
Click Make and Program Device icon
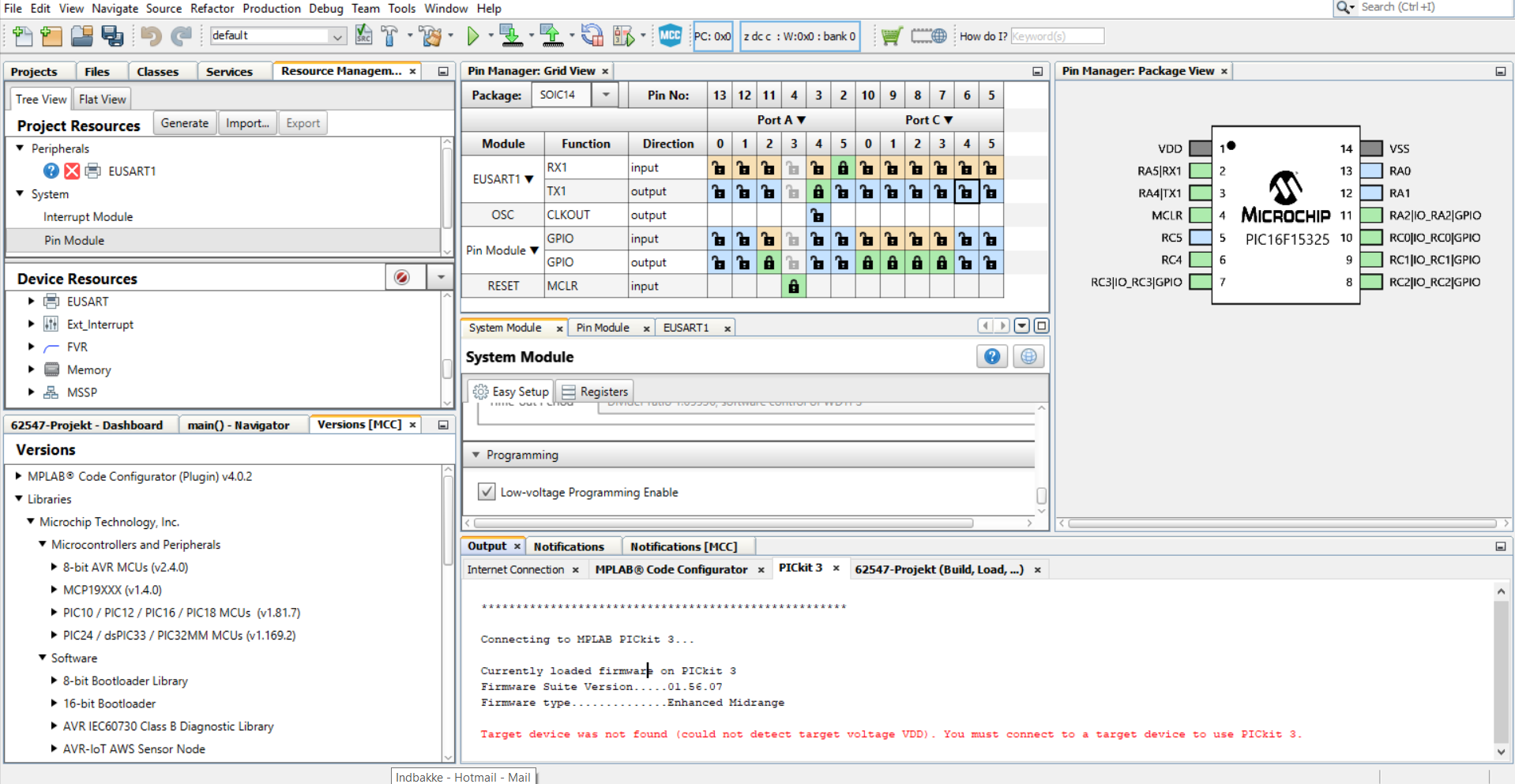510,36
